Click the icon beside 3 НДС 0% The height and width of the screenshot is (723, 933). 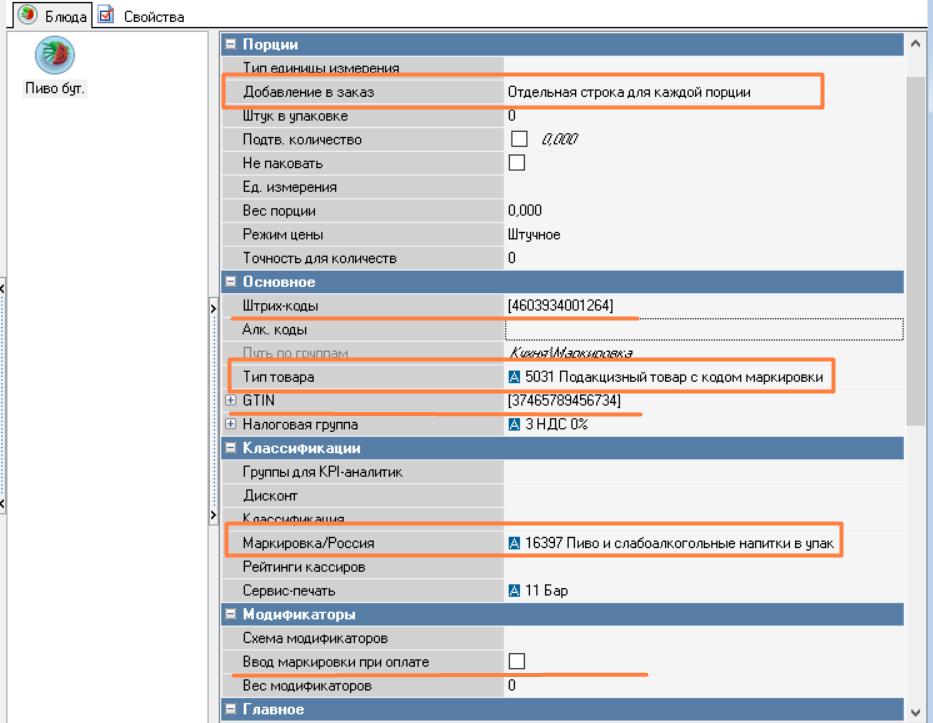pyautogui.click(x=514, y=425)
